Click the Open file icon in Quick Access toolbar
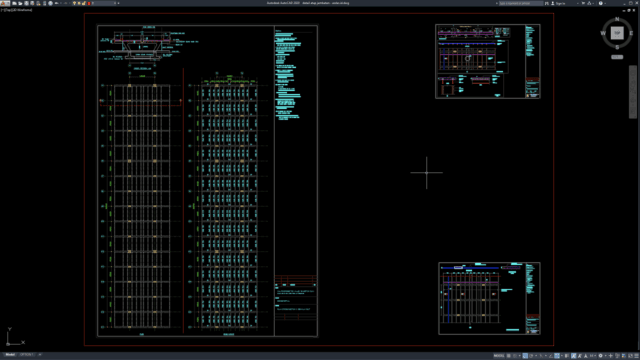This screenshot has height=360, width=640. tap(20, 3)
